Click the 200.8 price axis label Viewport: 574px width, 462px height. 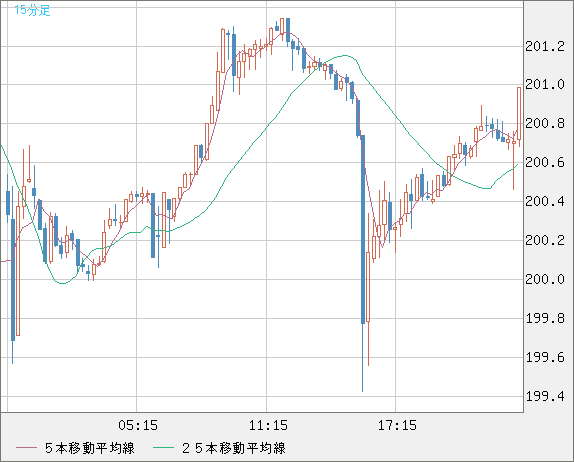[545, 123]
